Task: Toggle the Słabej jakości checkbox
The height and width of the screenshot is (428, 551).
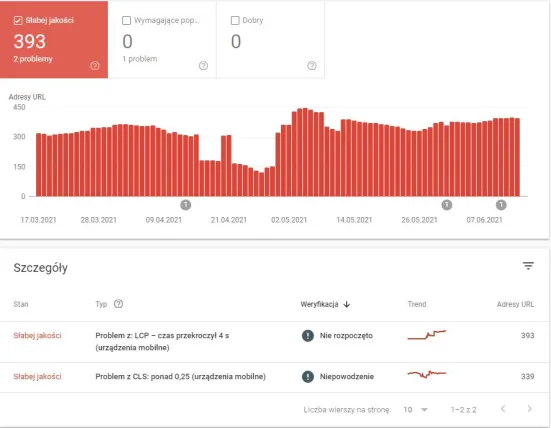Action: (x=18, y=20)
